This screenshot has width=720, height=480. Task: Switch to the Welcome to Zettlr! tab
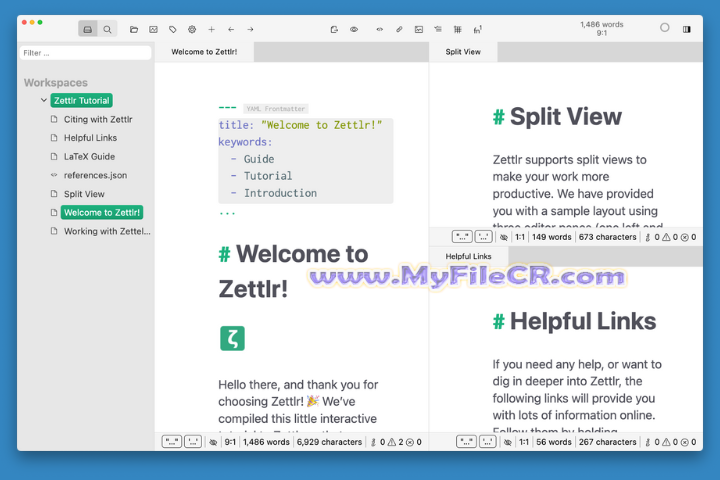tap(204, 52)
